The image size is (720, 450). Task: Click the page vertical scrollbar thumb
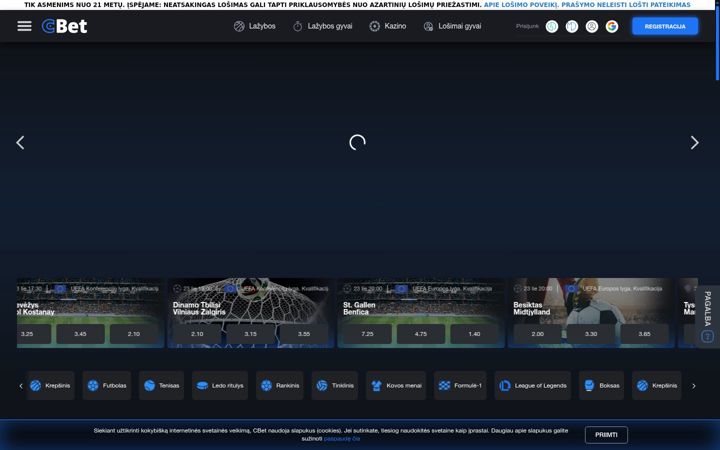coord(717,44)
